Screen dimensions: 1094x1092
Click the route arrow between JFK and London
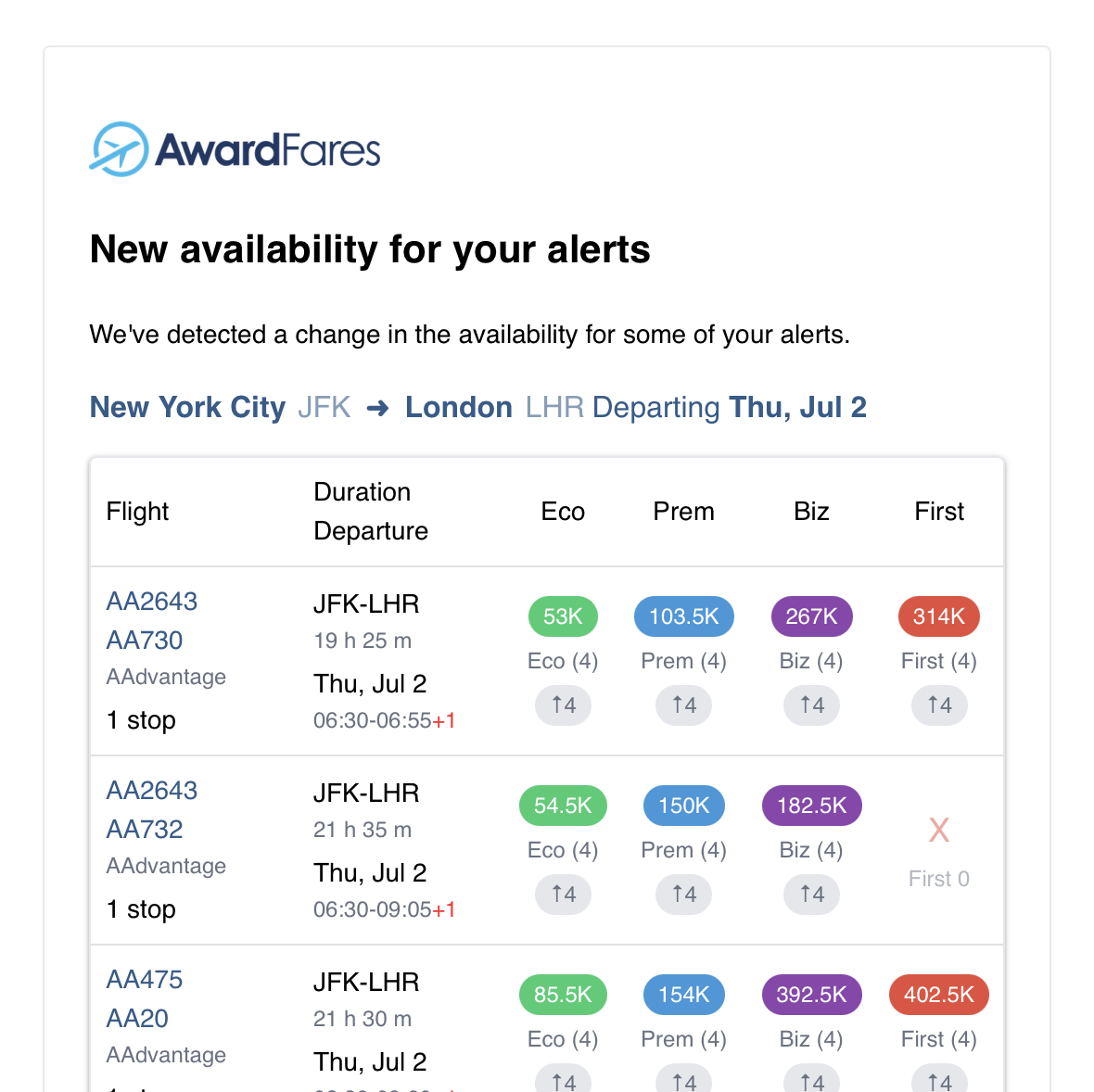pos(377,408)
